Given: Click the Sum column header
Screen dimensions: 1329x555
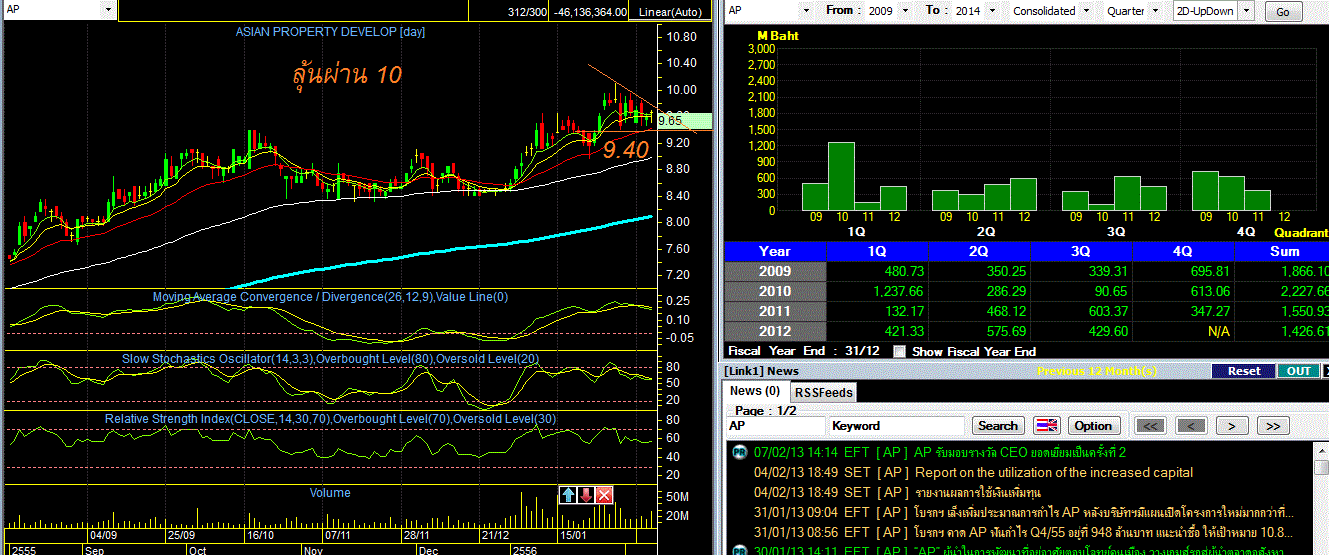Looking at the screenshot, I should (x=1283, y=251).
